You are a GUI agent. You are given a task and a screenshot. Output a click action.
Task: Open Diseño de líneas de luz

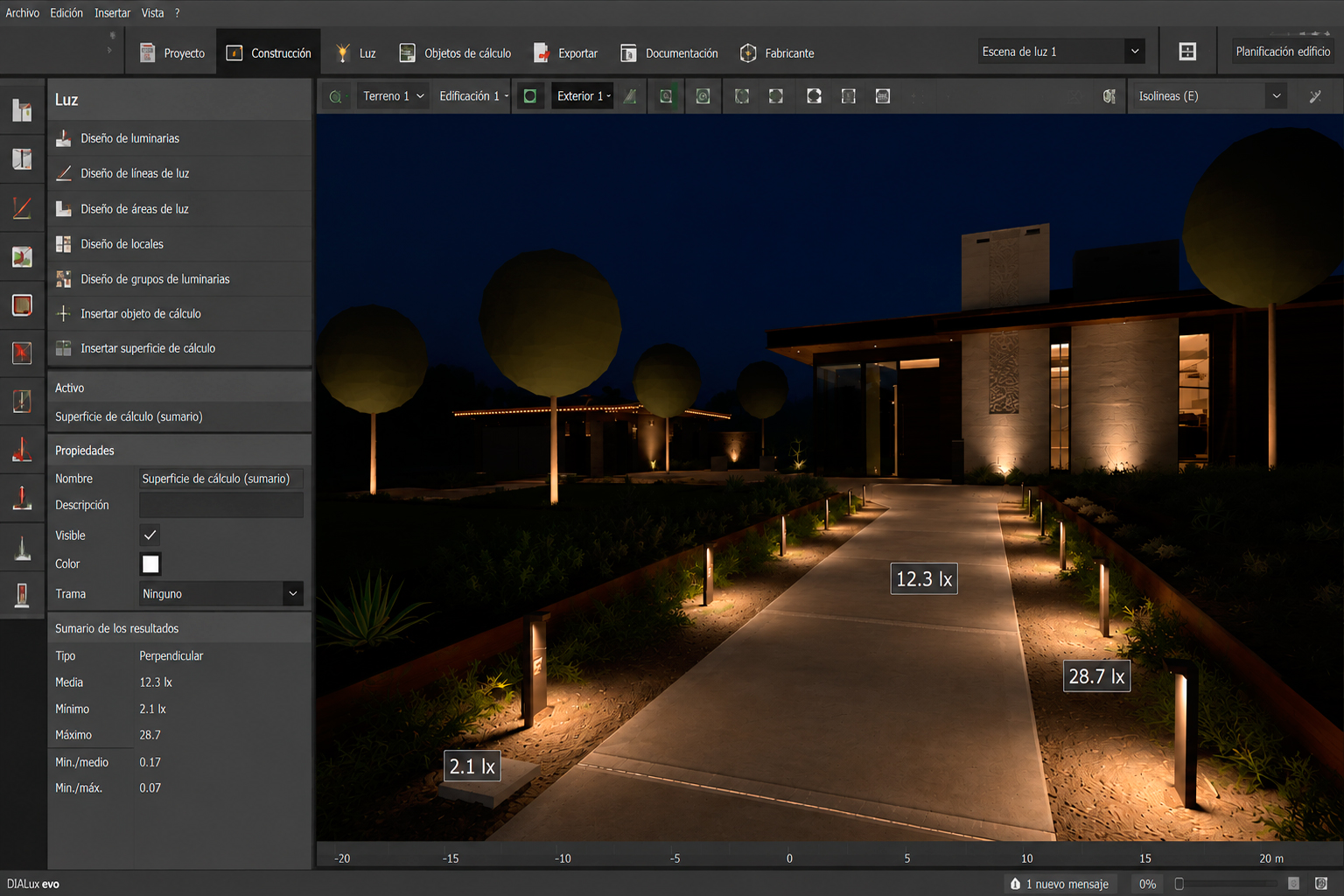pyautogui.click(x=180, y=173)
